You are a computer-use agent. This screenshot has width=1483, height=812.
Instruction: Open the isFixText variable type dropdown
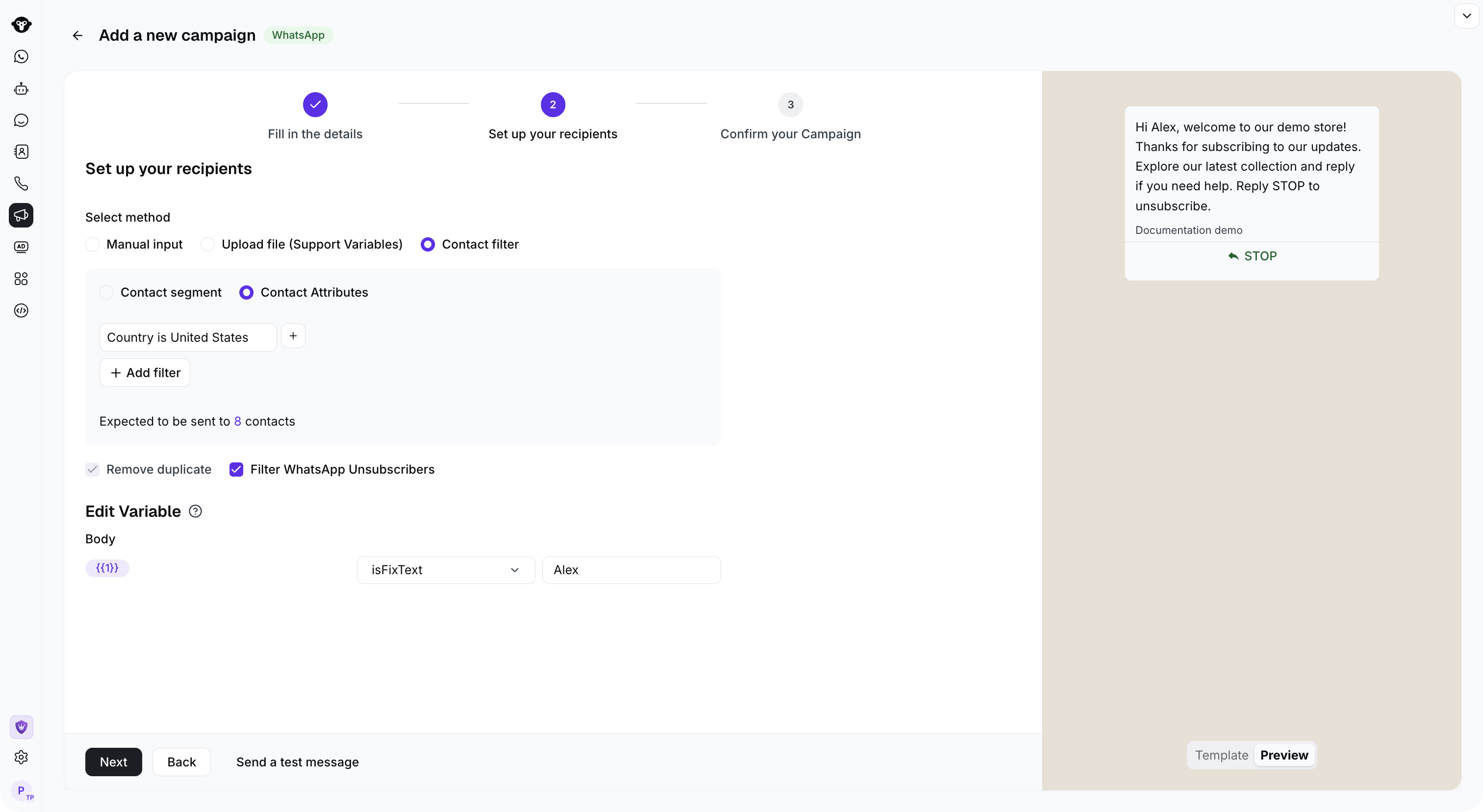pyautogui.click(x=446, y=570)
